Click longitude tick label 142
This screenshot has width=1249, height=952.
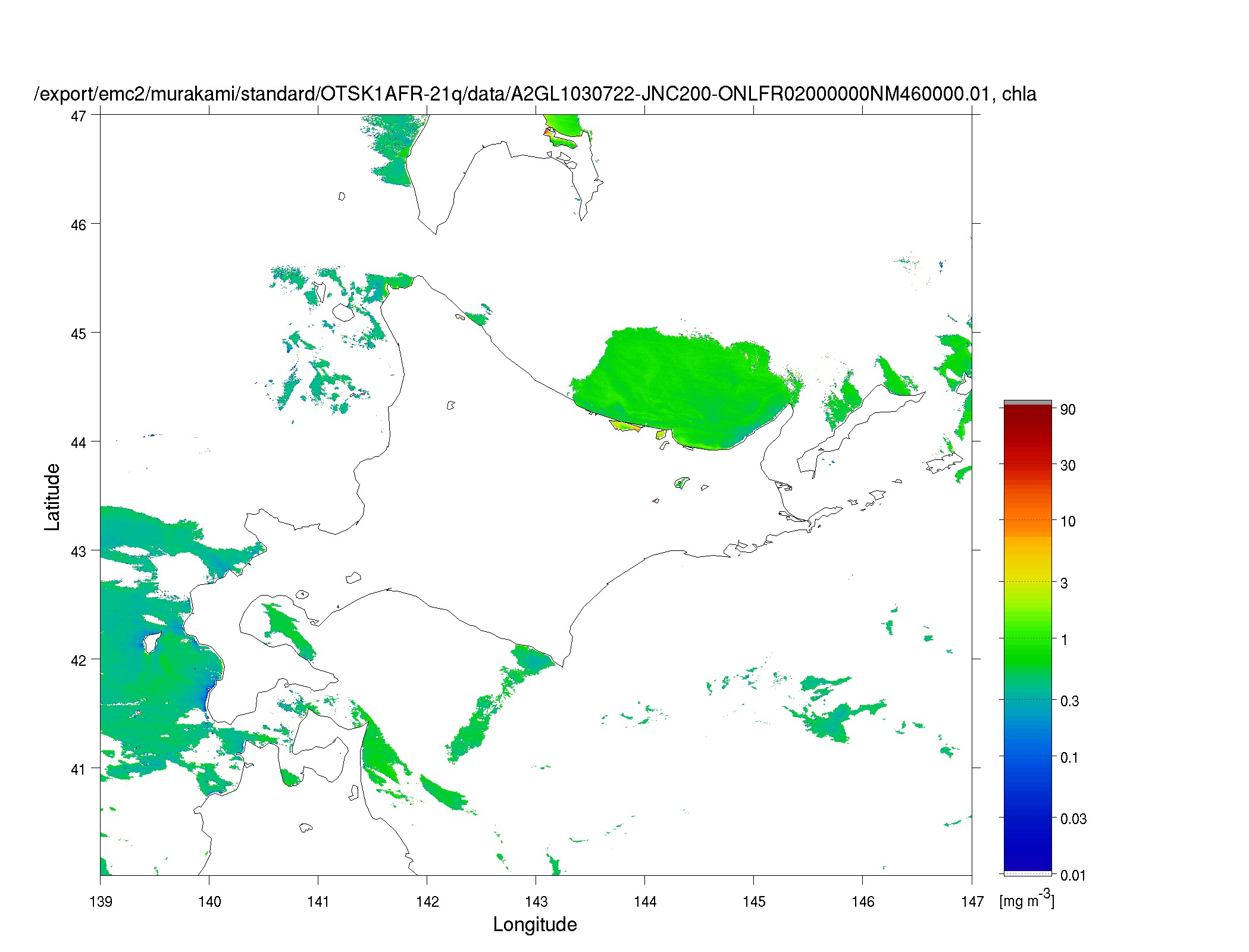427,901
